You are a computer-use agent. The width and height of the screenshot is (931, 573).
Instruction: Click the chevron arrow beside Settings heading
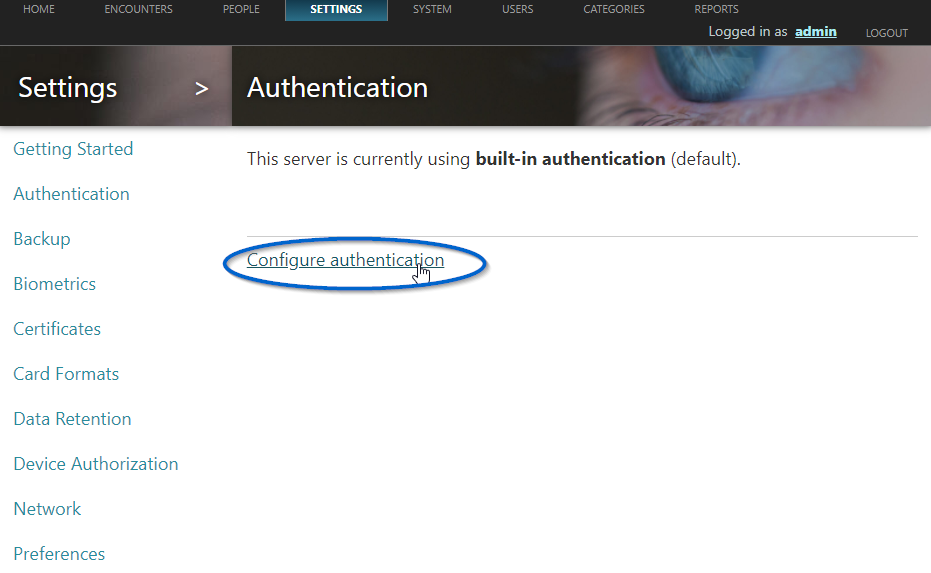tap(202, 89)
